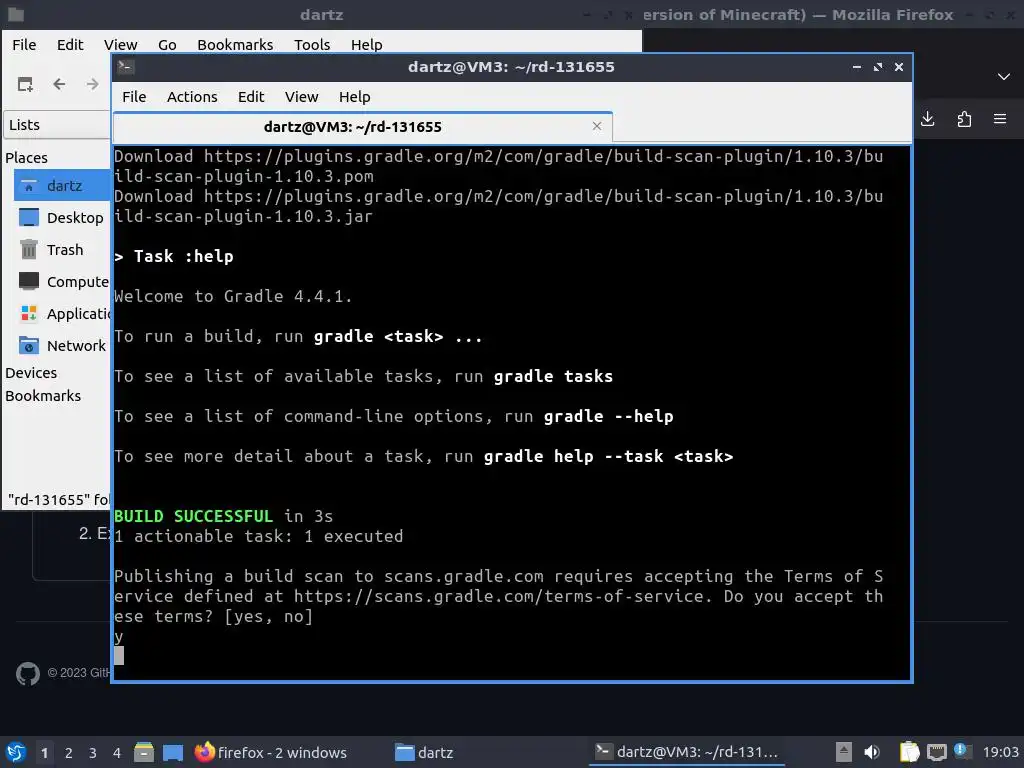Open the terminal Help menu
The image size is (1024, 768).
coord(355,97)
